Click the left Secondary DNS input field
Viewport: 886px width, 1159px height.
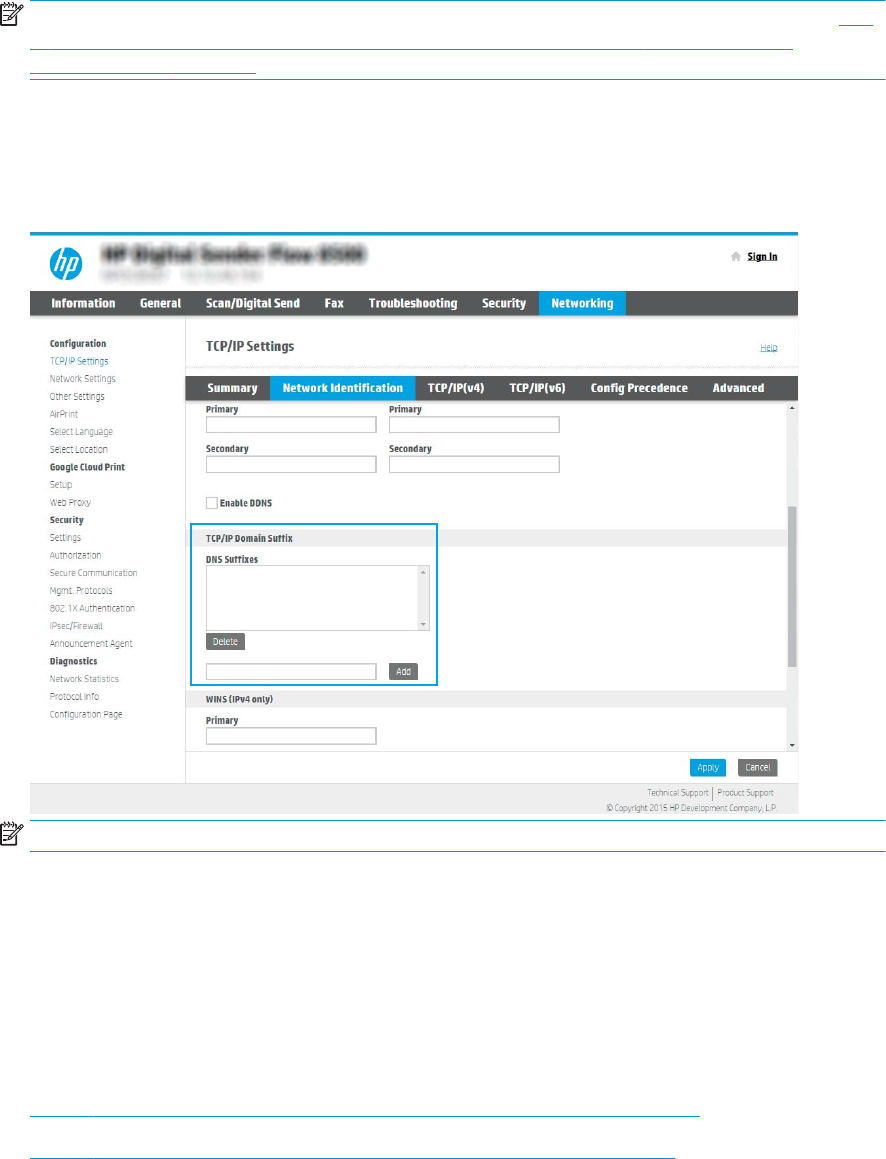(291, 464)
